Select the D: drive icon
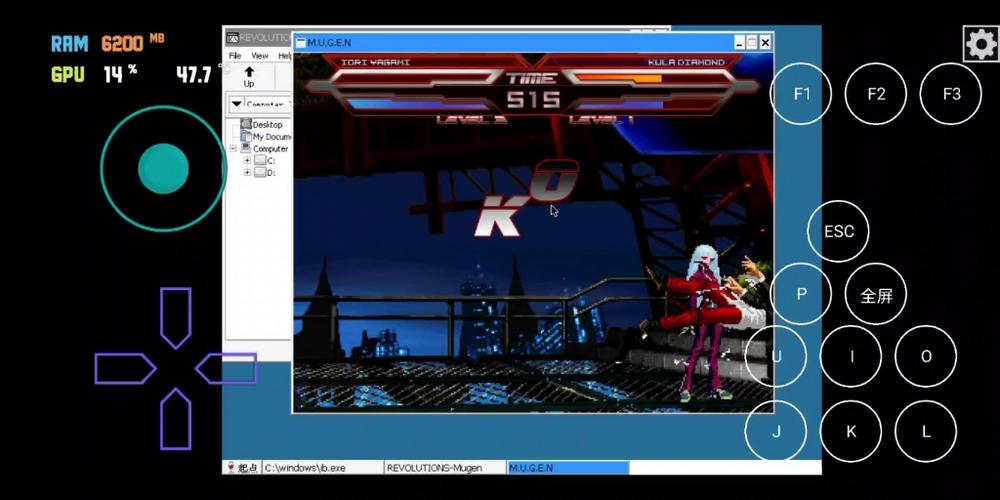Viewport: 1000px width, 500px height. [260, 173]
